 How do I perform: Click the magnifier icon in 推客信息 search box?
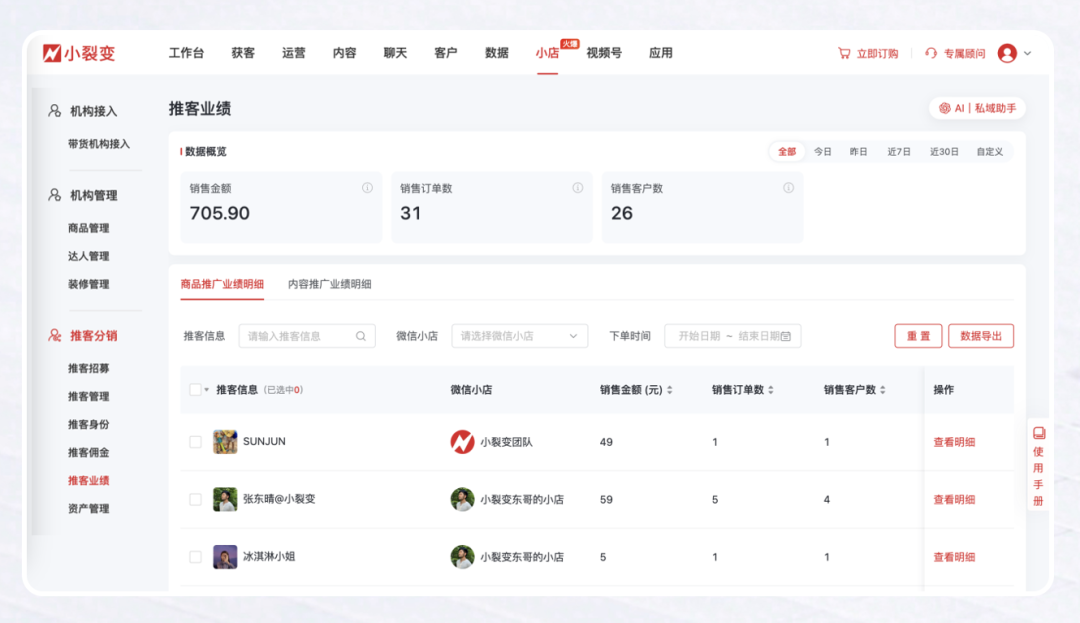(x=361, y=336)
